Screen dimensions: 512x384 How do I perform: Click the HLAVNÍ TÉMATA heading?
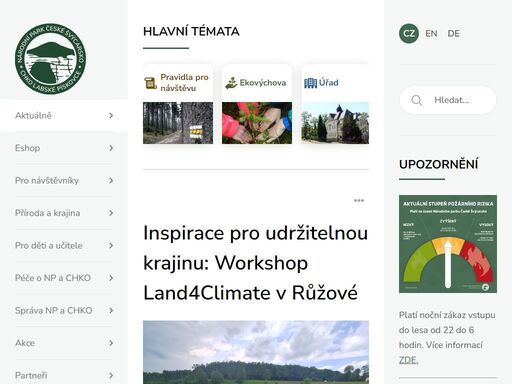191,31
